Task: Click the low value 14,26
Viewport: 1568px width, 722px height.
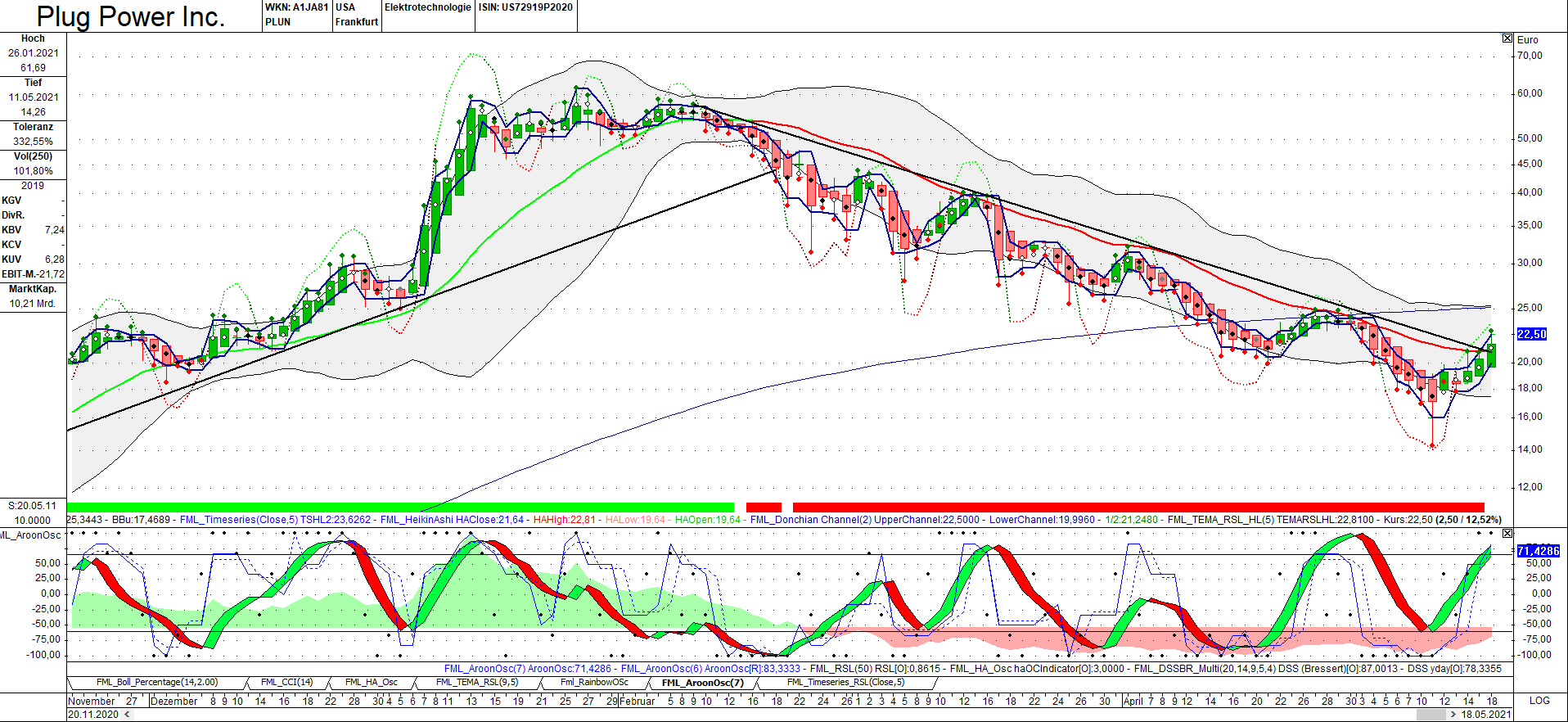Action: point(34,112)
